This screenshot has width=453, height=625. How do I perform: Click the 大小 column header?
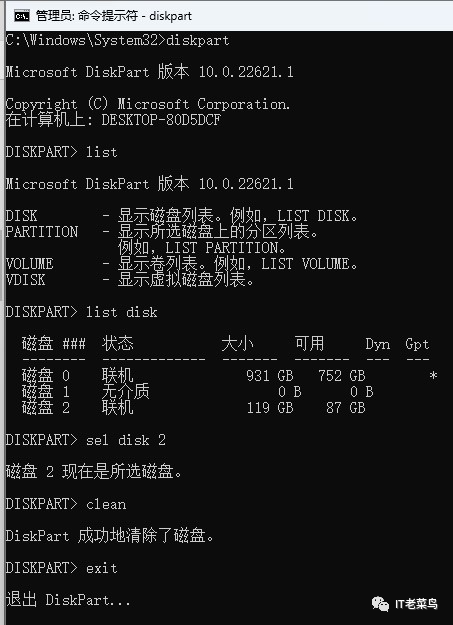(238, 344)
